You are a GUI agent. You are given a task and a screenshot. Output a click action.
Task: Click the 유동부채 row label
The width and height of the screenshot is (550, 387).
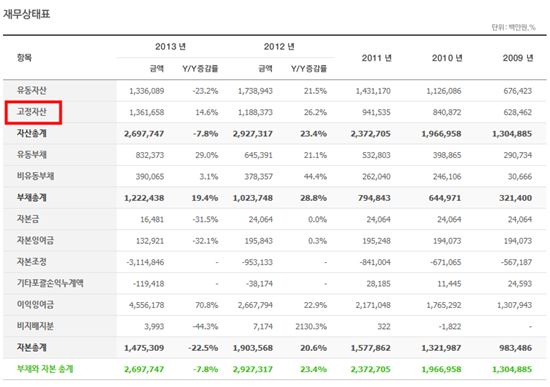(x=32, y=155)
